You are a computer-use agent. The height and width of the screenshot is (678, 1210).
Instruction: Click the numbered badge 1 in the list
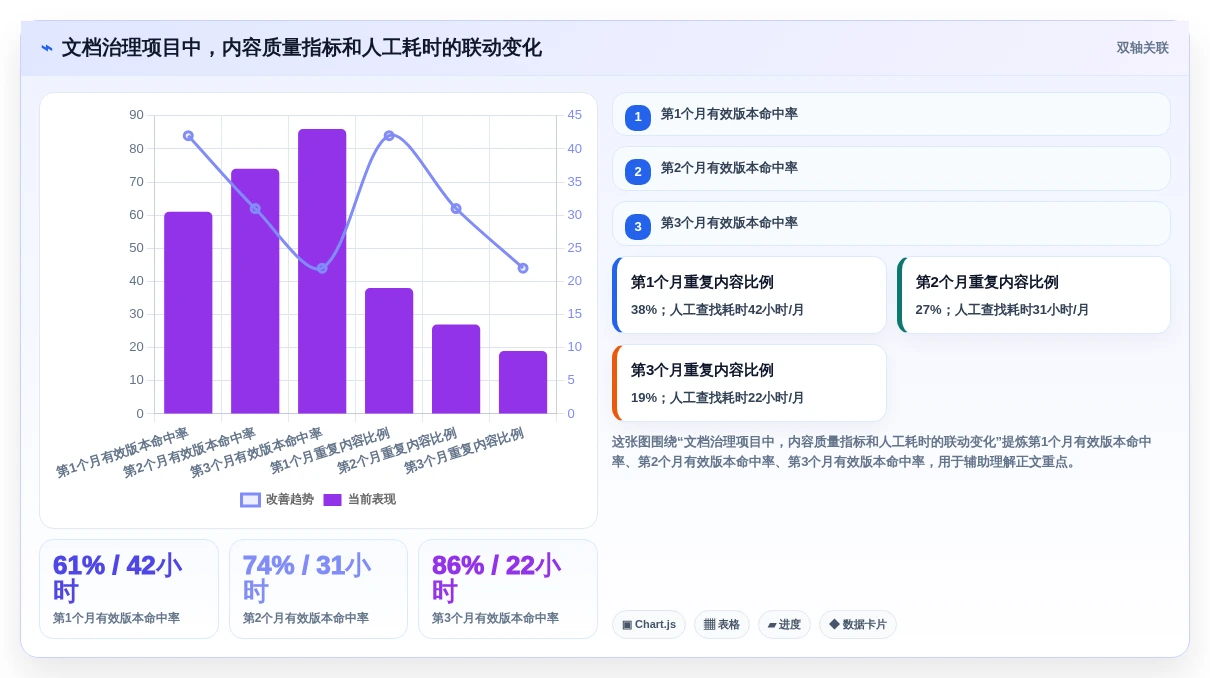(x=638, y=117)
